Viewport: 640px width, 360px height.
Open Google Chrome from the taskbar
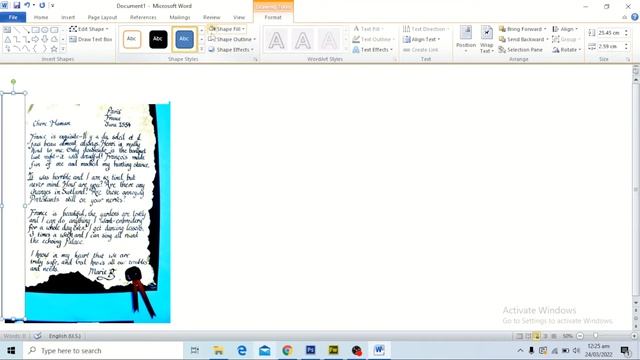pyautogui.click(x=287, y=351)
